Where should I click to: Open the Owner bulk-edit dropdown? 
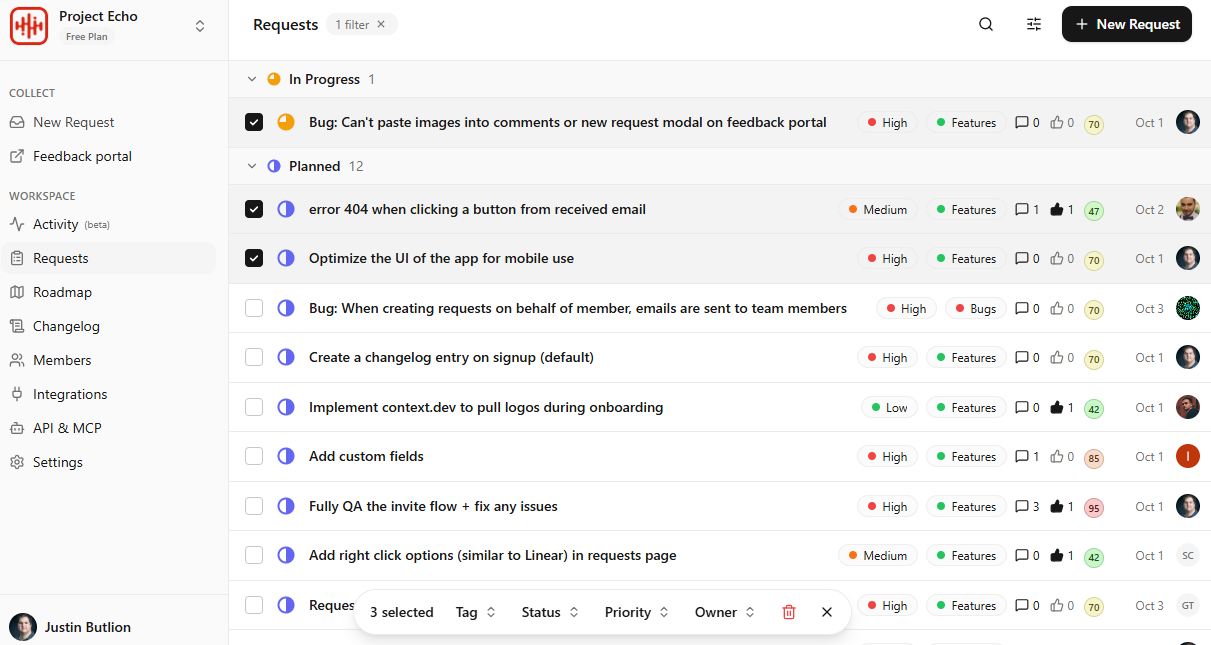click(725, 612)
